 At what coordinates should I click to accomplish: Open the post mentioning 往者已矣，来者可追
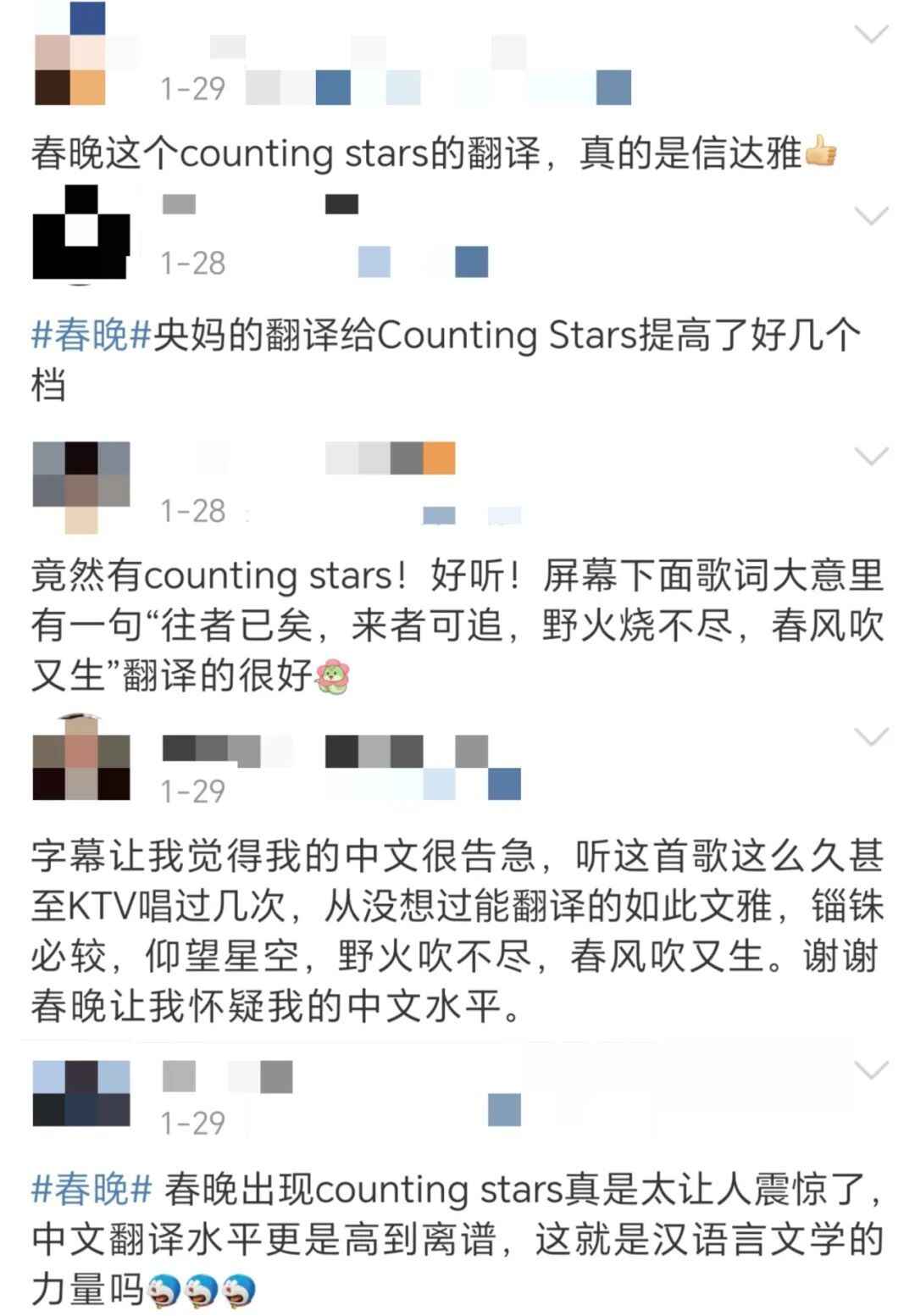click(457, 625)
